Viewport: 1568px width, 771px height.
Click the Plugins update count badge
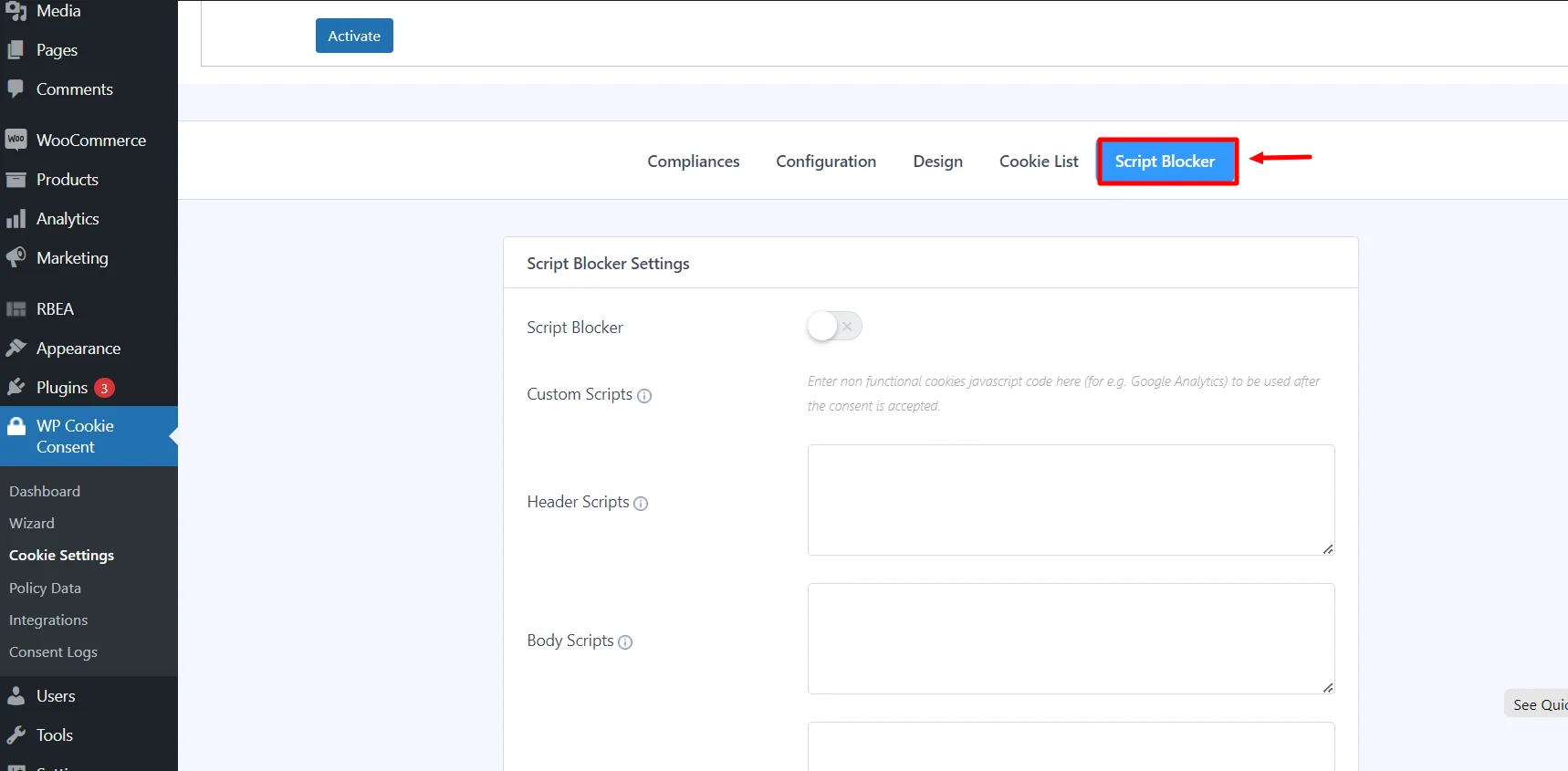(104, 388)
